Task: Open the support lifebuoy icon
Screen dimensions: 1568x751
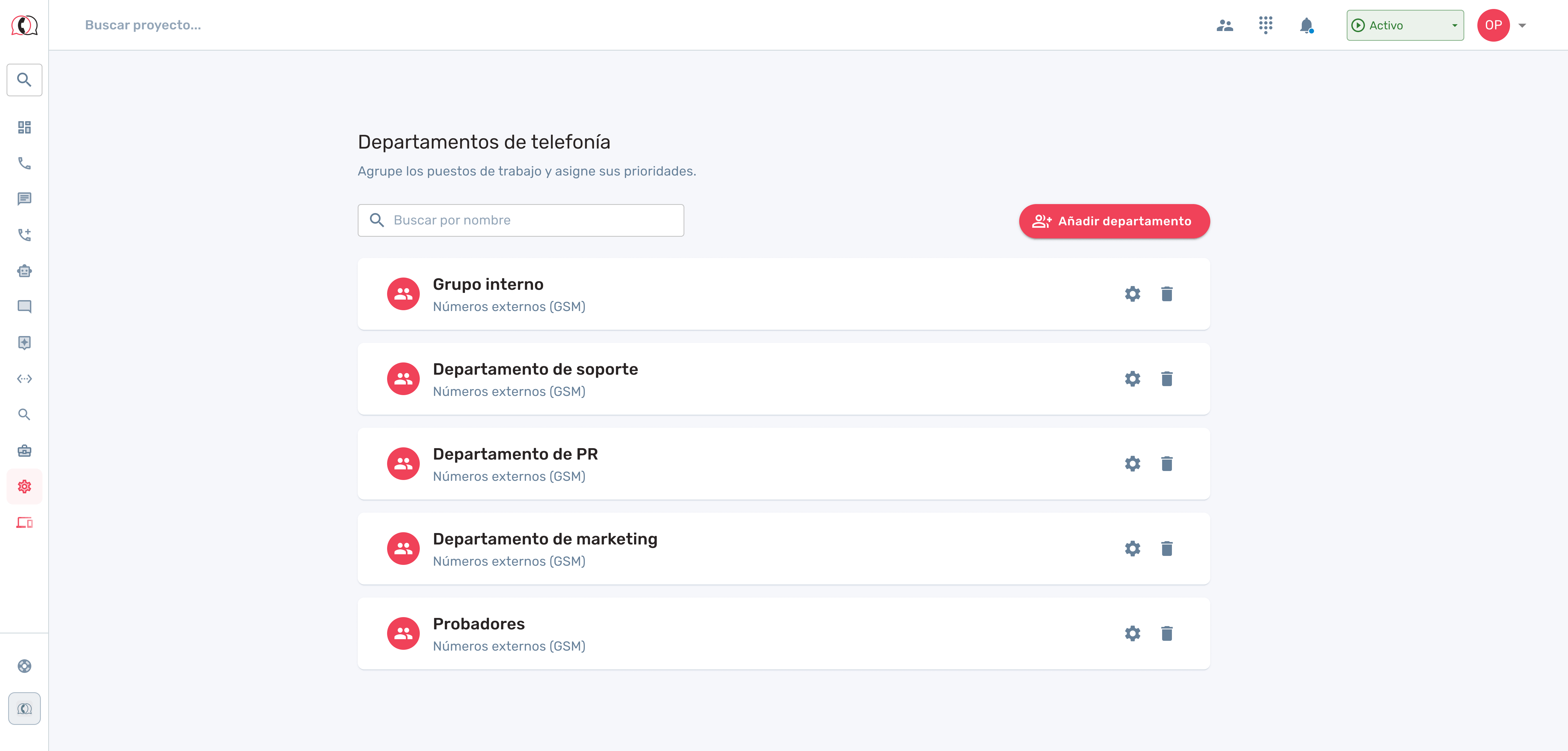Action: pyautogui.click(x=24, y=666)
